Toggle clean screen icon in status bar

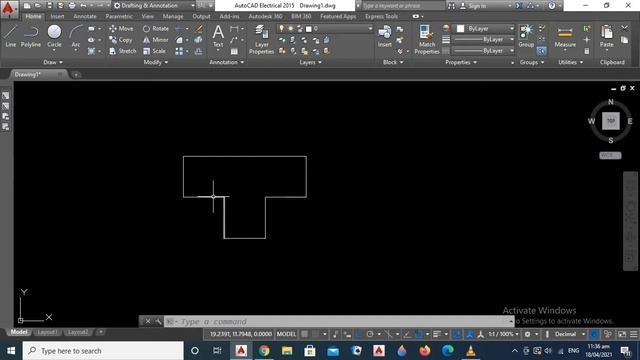tap(622, 334)
